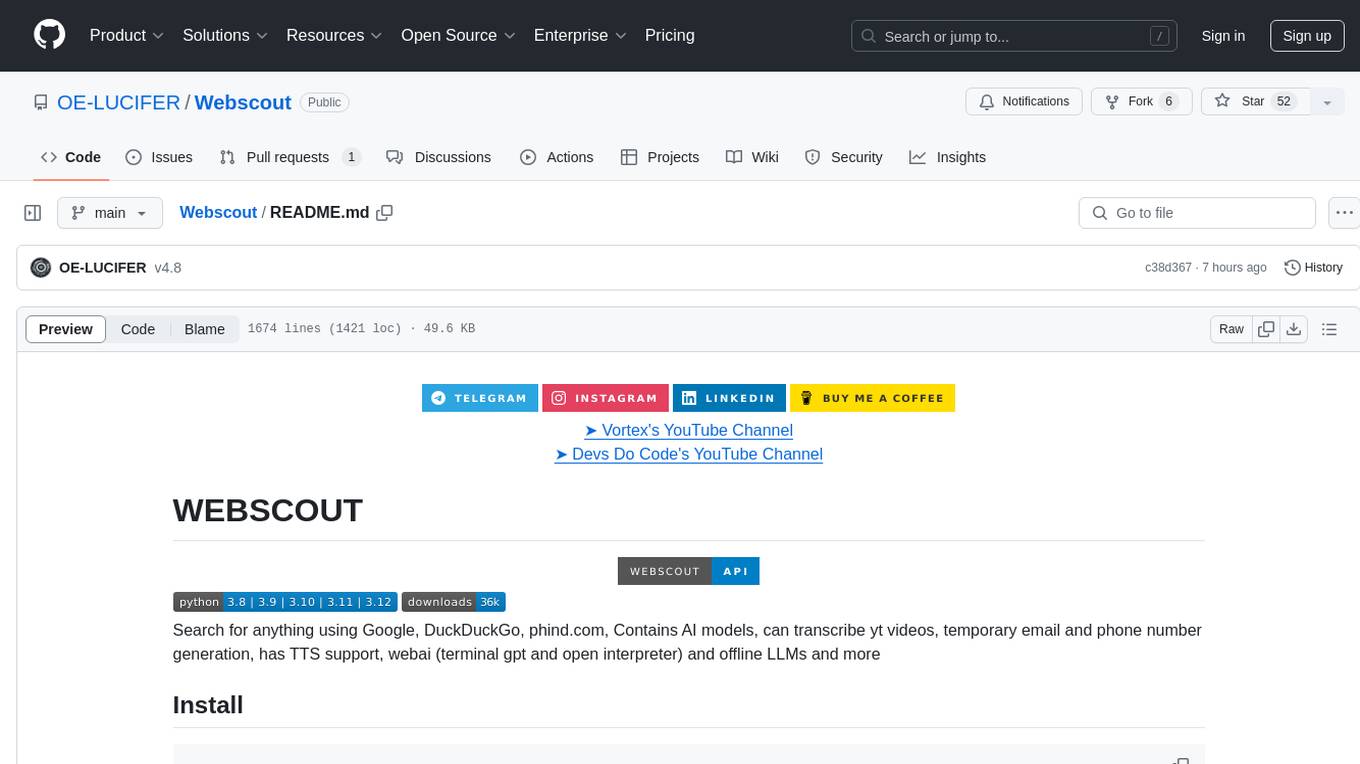Viewport: 1360px width, 764px height.
Task: Click the Instagram badge
Action: [x=605, y=398]
